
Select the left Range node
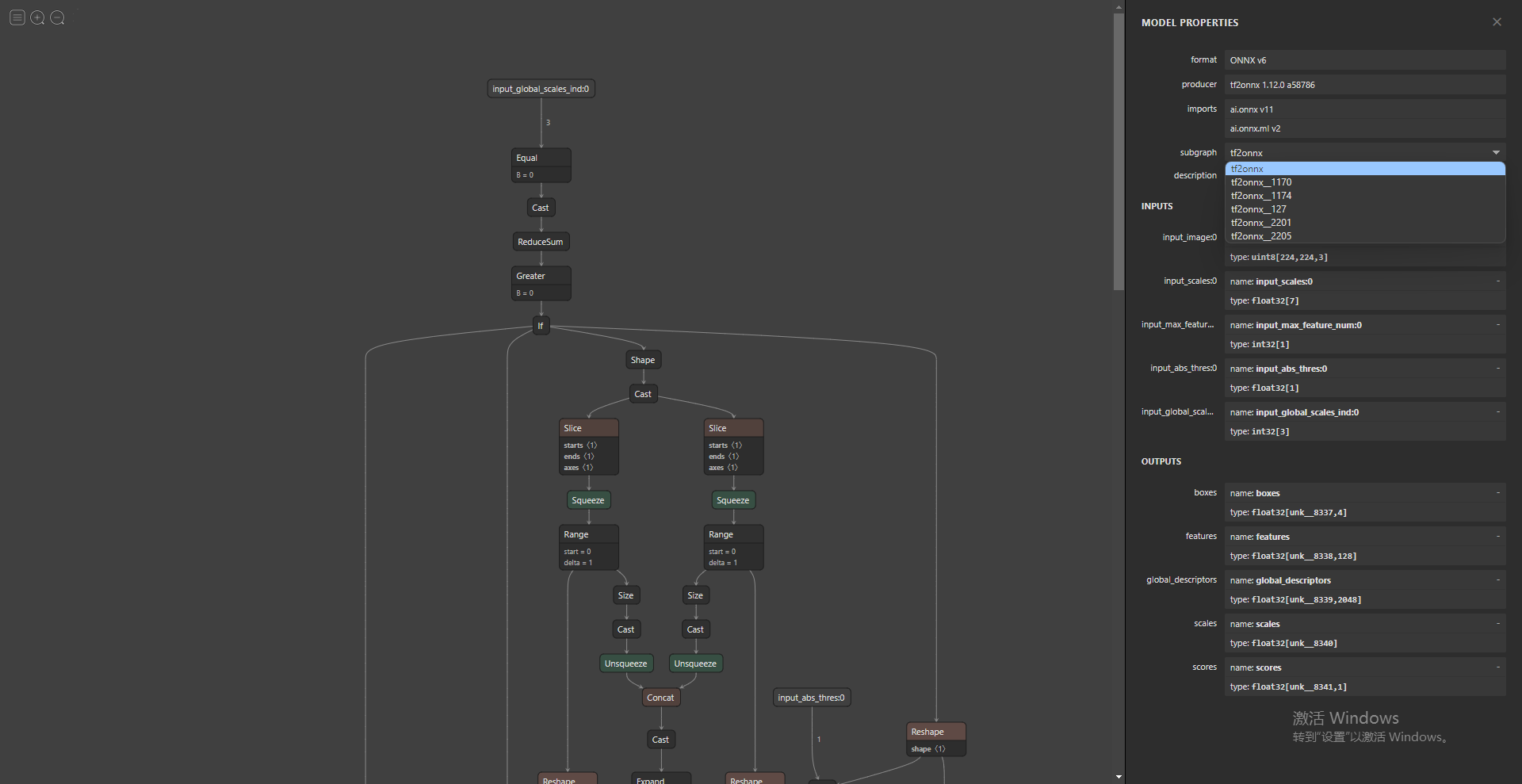point(588,547)
